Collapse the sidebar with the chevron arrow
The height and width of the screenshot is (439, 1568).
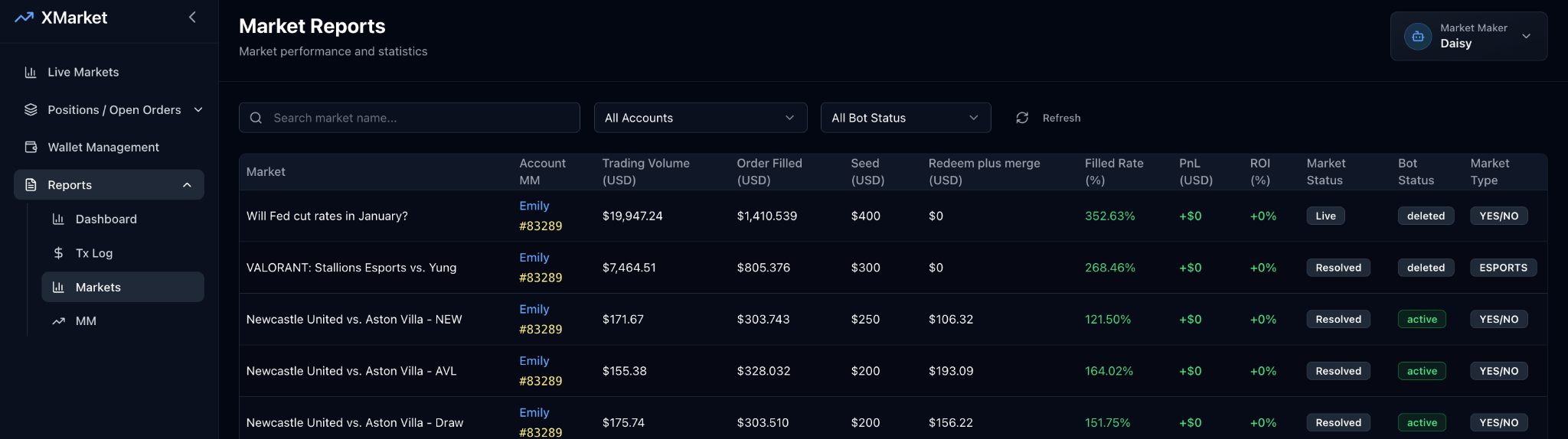click(192, 18)
